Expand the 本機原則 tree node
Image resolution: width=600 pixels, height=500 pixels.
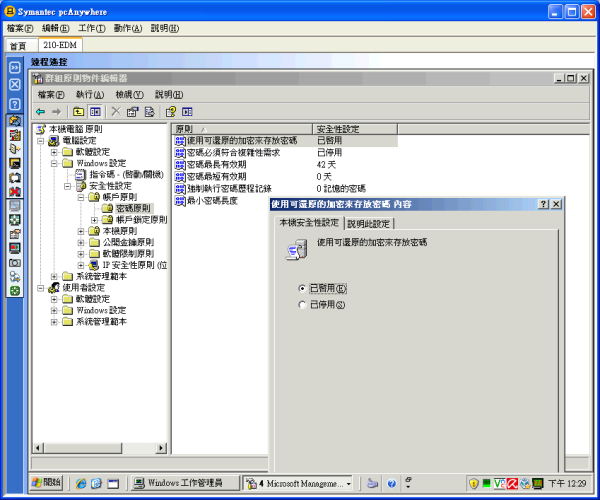[81, 231]
